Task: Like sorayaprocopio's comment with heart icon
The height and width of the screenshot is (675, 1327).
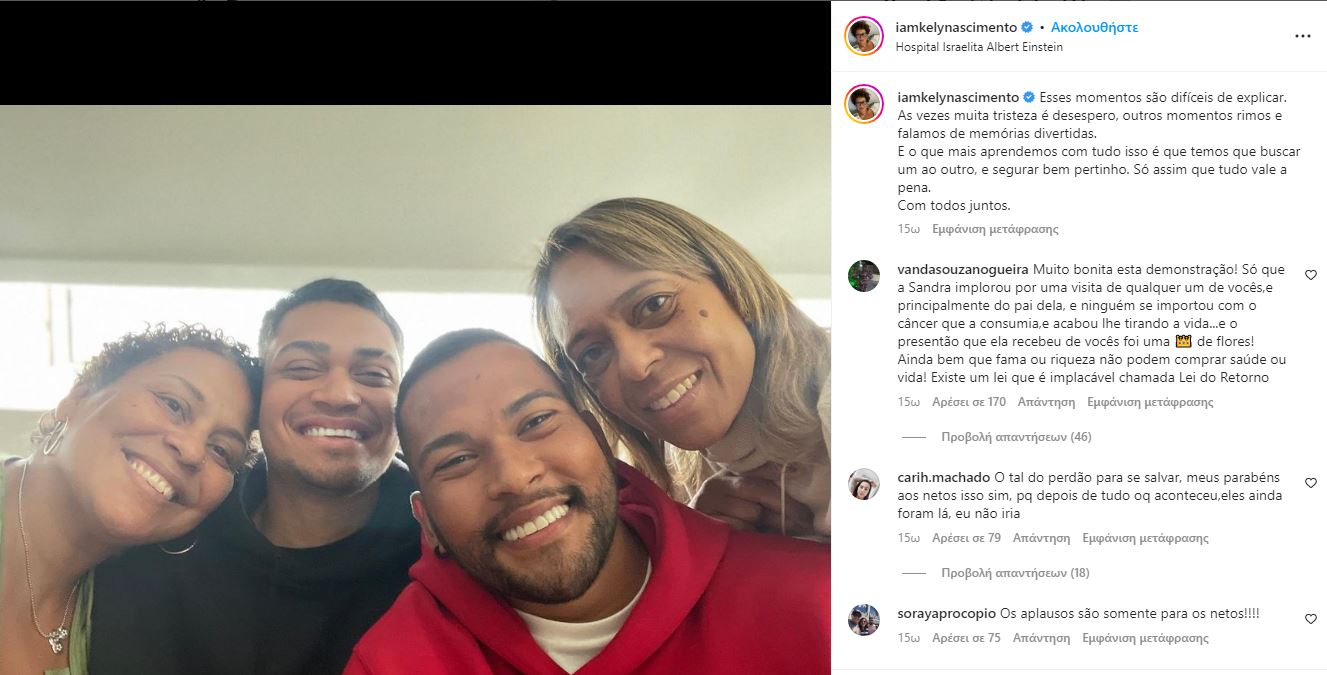Action: click(x=1311, y=619)
